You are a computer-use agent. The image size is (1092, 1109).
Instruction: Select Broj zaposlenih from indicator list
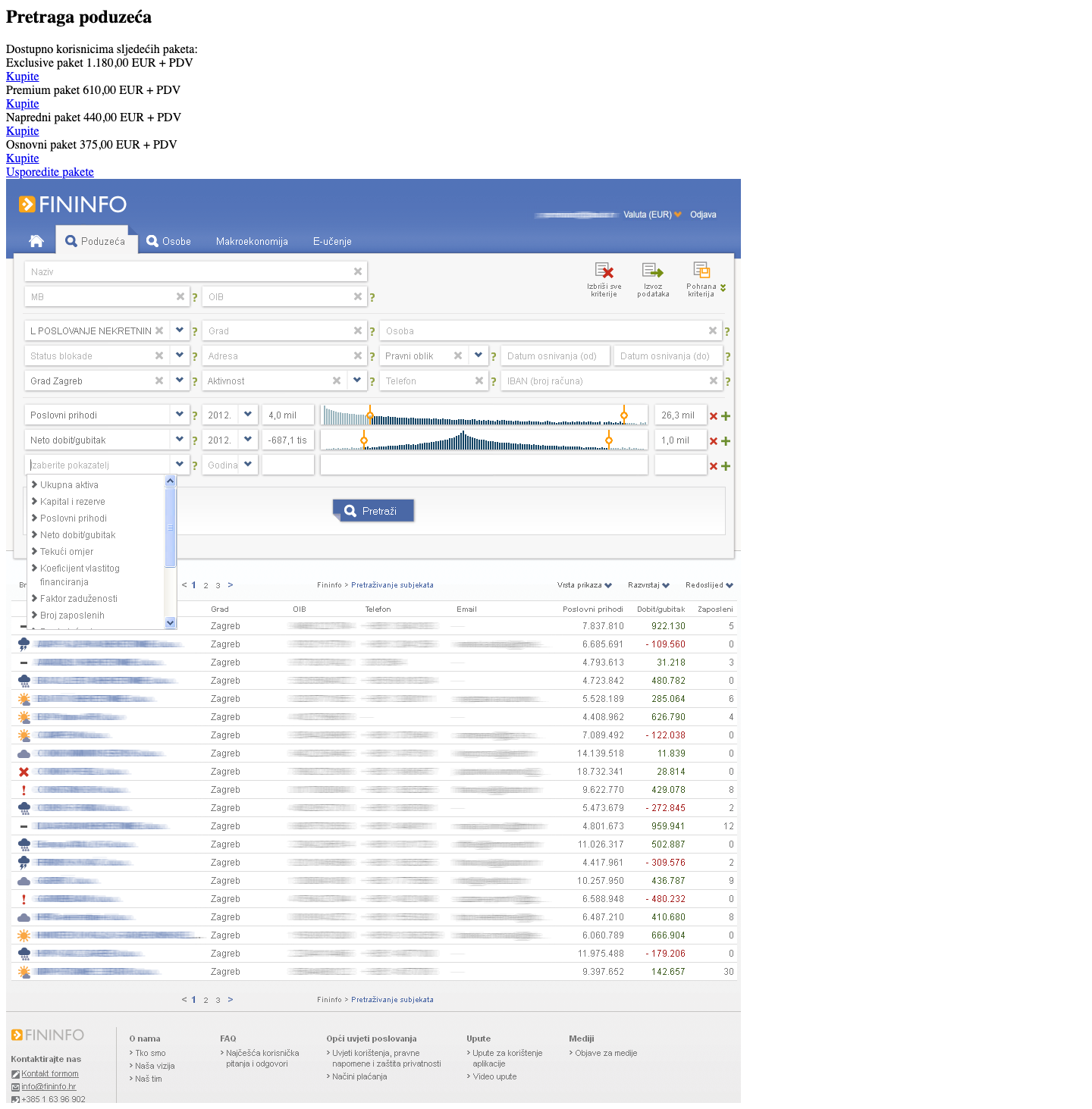coord(72,616)
